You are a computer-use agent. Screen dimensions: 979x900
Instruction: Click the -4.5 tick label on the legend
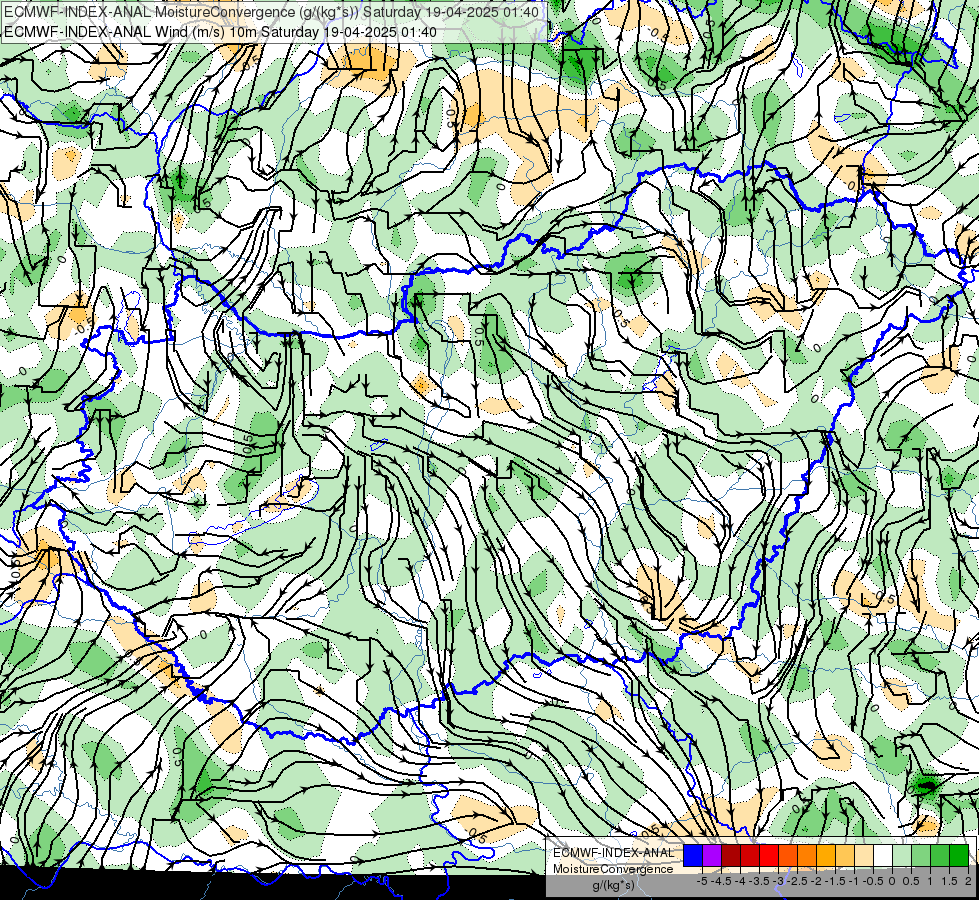(x=721, y=881)
